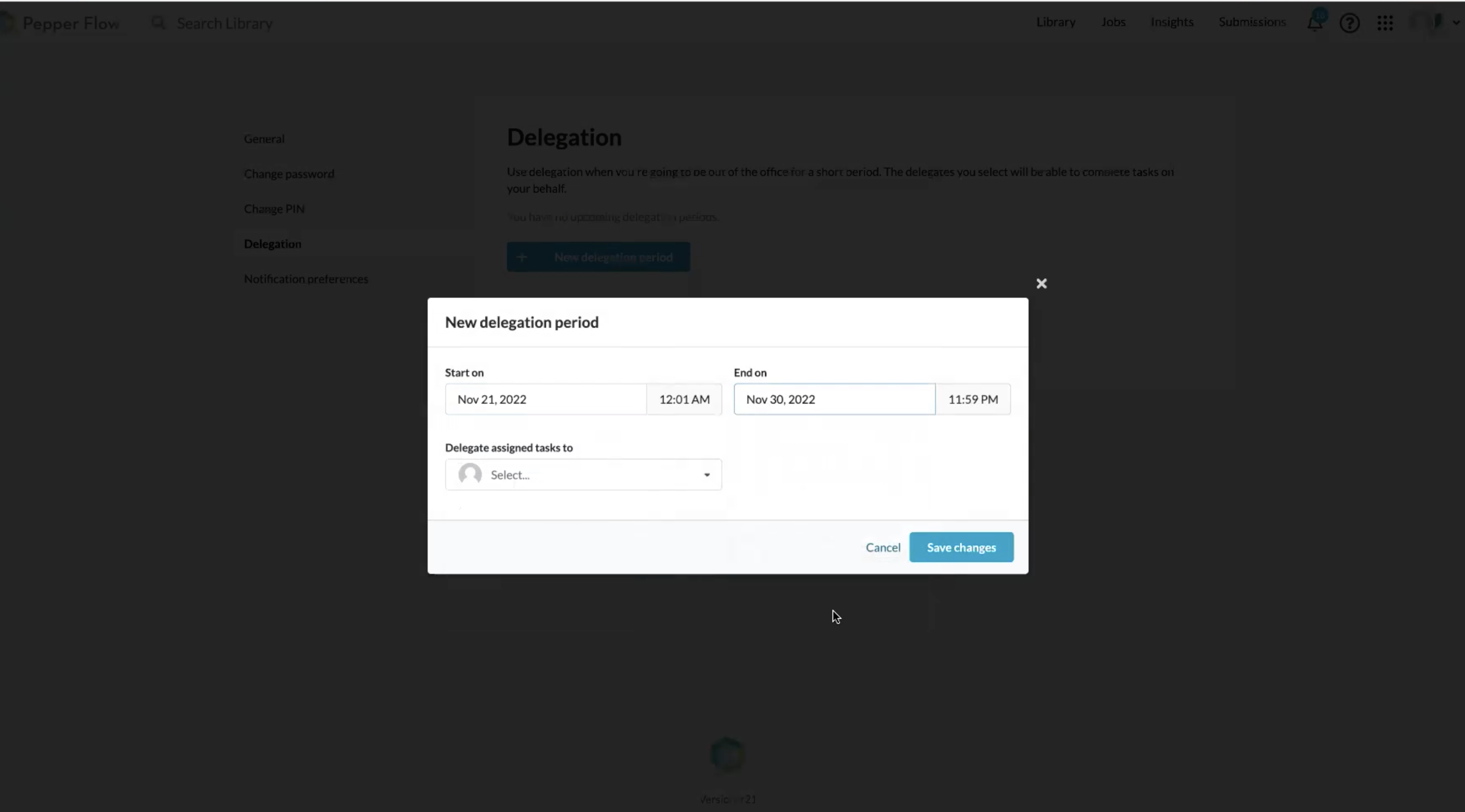Click the help question mark icon
Image resolution: width=1465 pixels, height=812 pixels.
pos(1349,23)
